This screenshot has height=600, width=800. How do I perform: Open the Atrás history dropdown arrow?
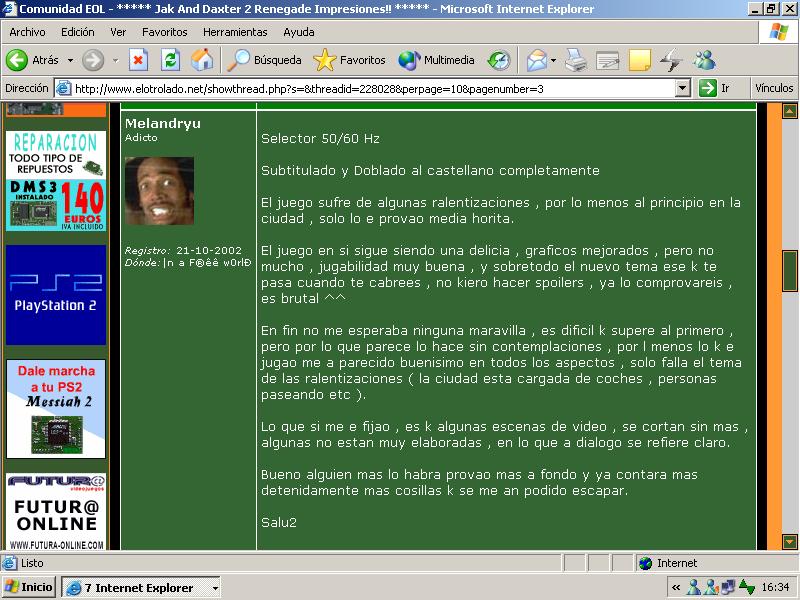tap(70, 60)
